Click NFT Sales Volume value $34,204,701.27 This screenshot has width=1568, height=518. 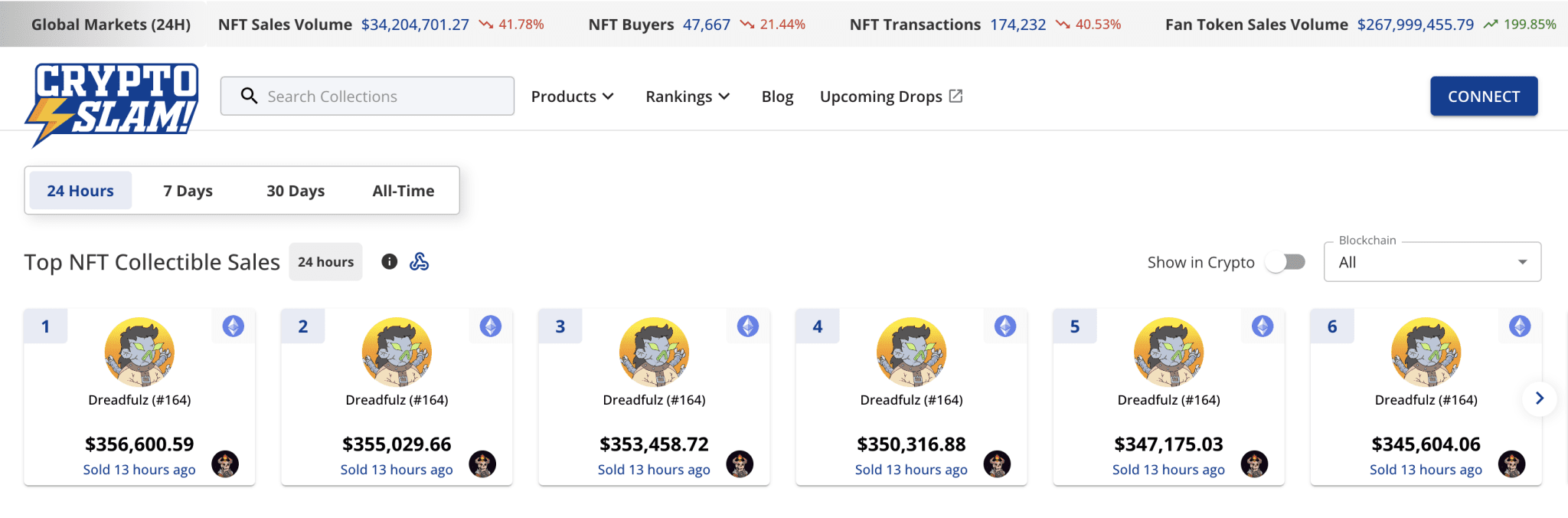415,25
